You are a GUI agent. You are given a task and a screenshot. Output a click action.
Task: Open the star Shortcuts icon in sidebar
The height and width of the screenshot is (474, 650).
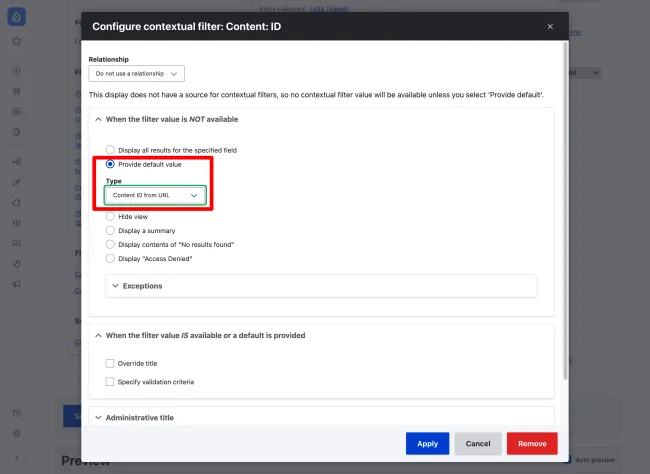pos(17,41)
